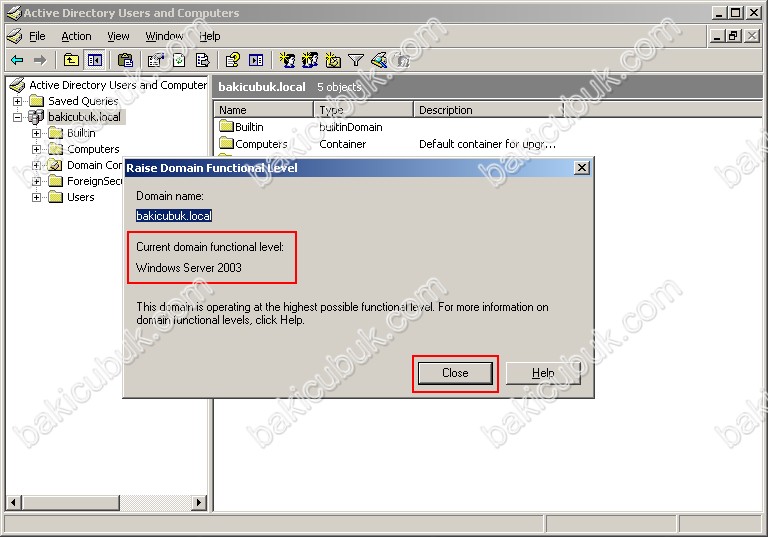The height and width of the screenshot is (537, 768).
Task: Click the tree pane scroll right arrow
Action: (199, 502)
